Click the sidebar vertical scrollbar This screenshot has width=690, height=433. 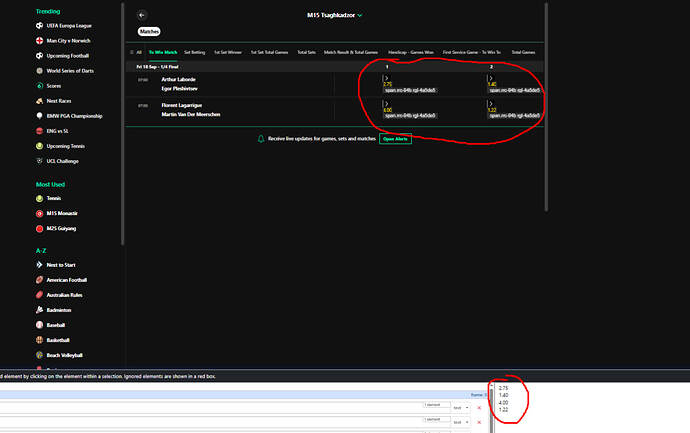(x=122, y=124)
